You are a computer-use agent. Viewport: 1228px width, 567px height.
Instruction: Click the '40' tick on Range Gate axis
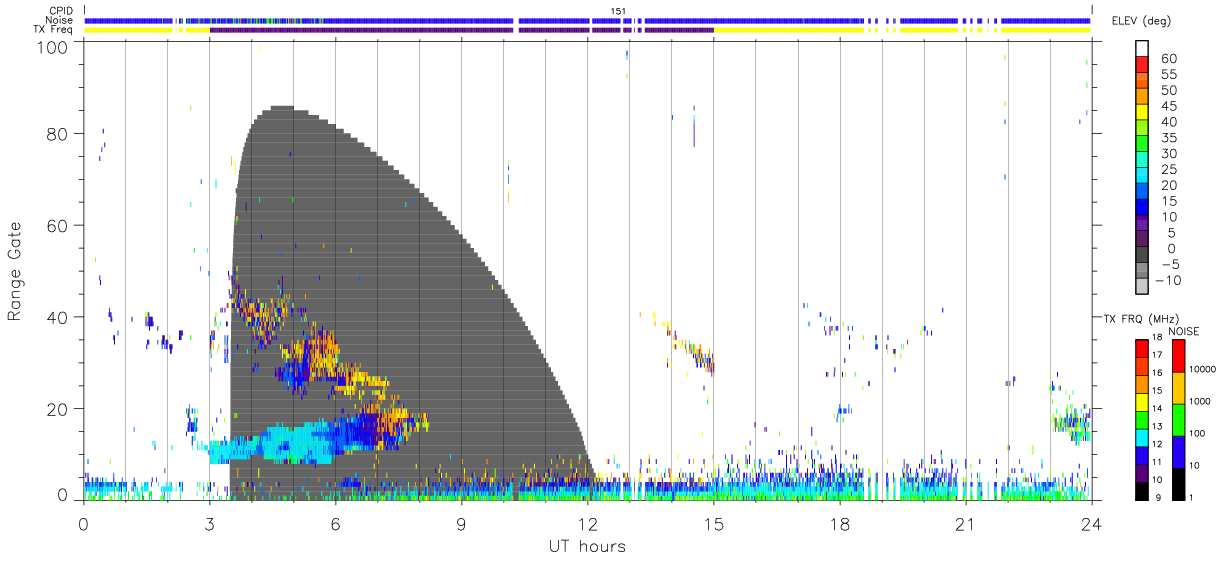pos(58,317)
